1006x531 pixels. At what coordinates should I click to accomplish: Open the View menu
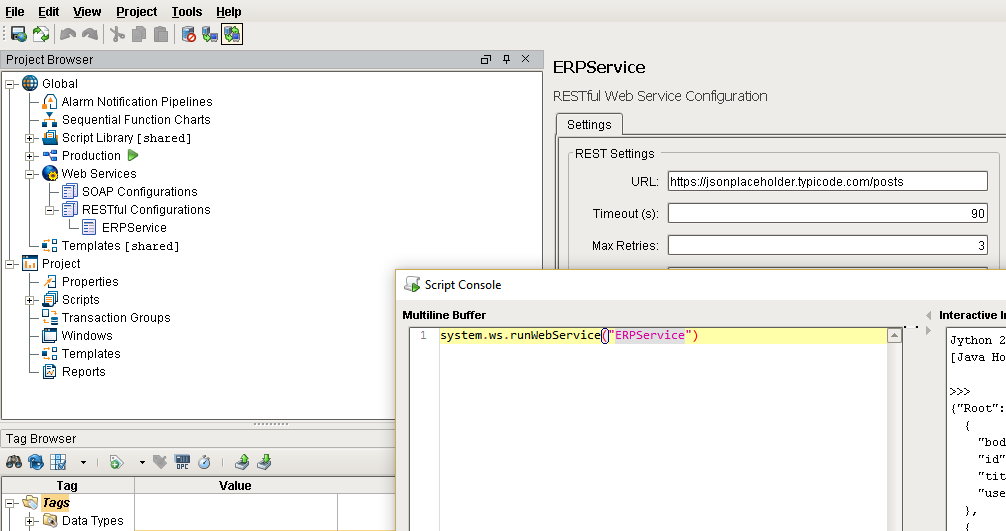[87, 12]
